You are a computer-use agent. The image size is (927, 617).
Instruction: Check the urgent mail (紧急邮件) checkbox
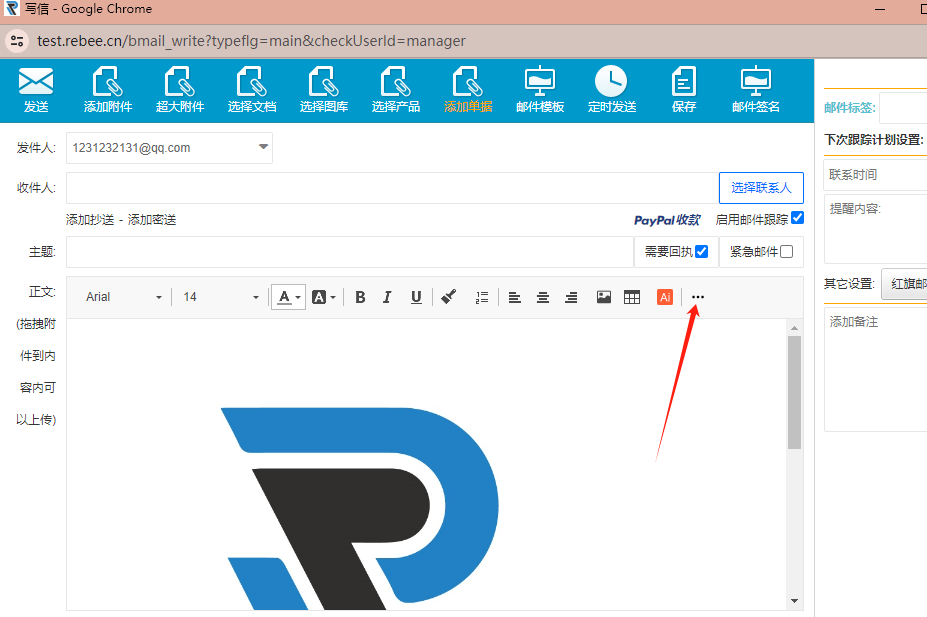(786, 251)
